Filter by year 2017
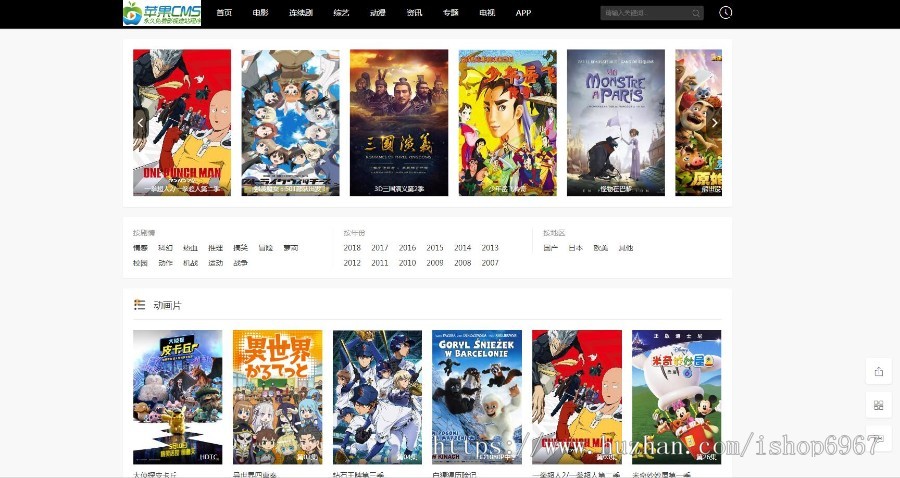The image size is (900, 478). tap(380, 248)
